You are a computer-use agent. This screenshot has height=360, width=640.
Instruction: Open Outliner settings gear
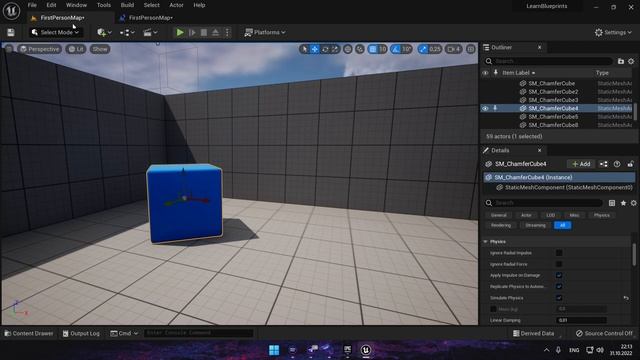[631, 61]
